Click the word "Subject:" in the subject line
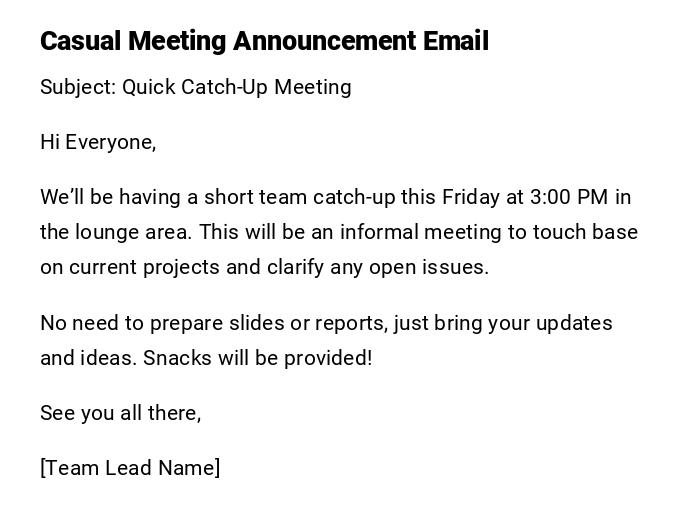The height and width of the screenshot is (530, 700). (x=78, y=87)
